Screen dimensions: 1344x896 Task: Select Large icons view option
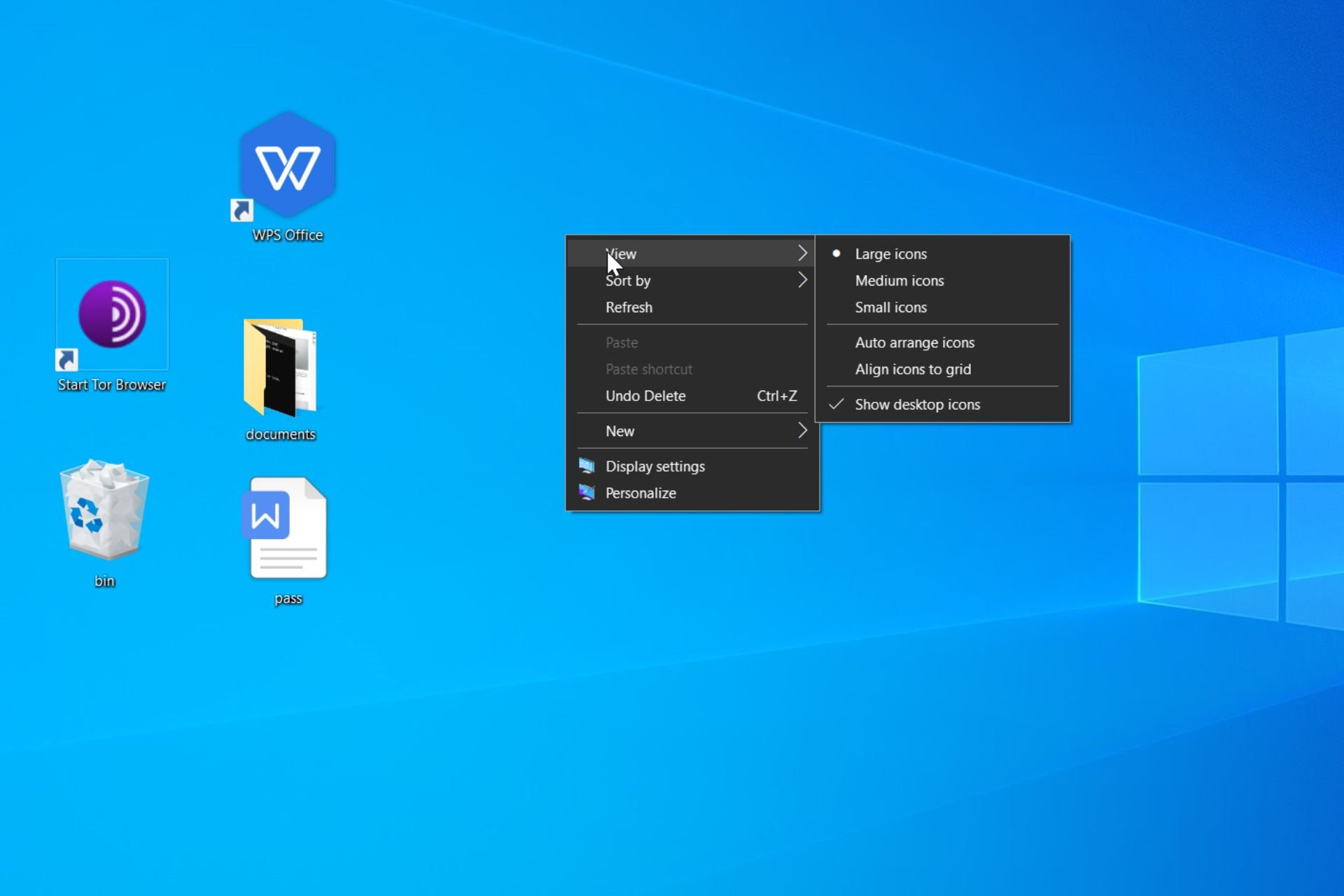890,253
